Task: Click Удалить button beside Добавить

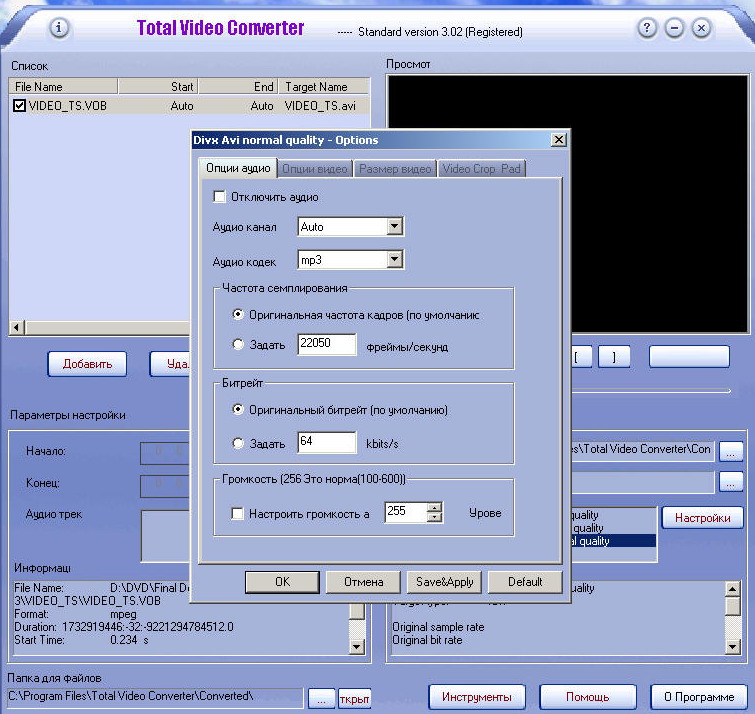Action: coord(170,363)
